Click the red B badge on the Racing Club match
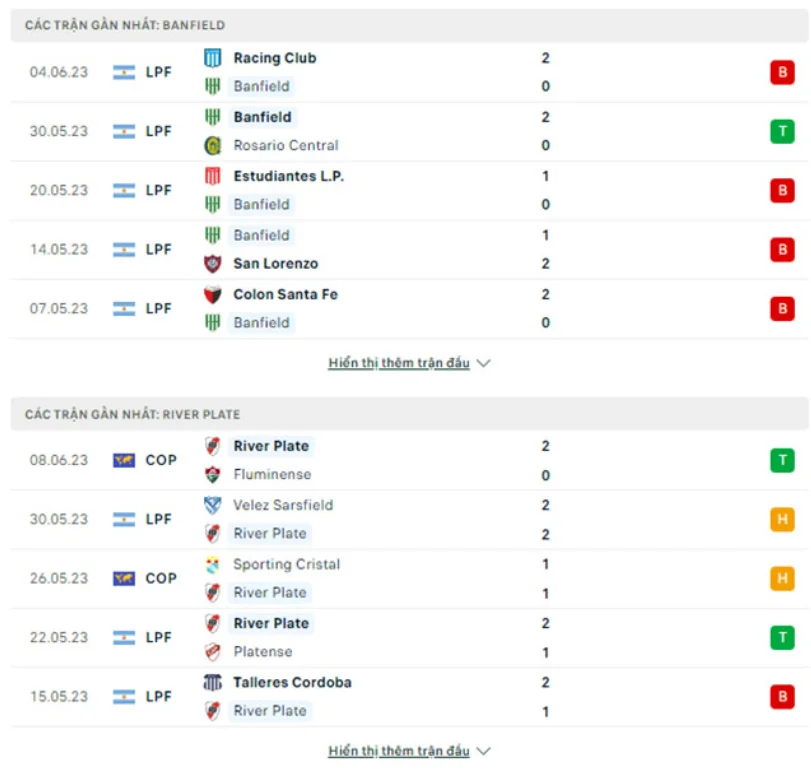This screenshot has width=811, height=777. [781, 72]
